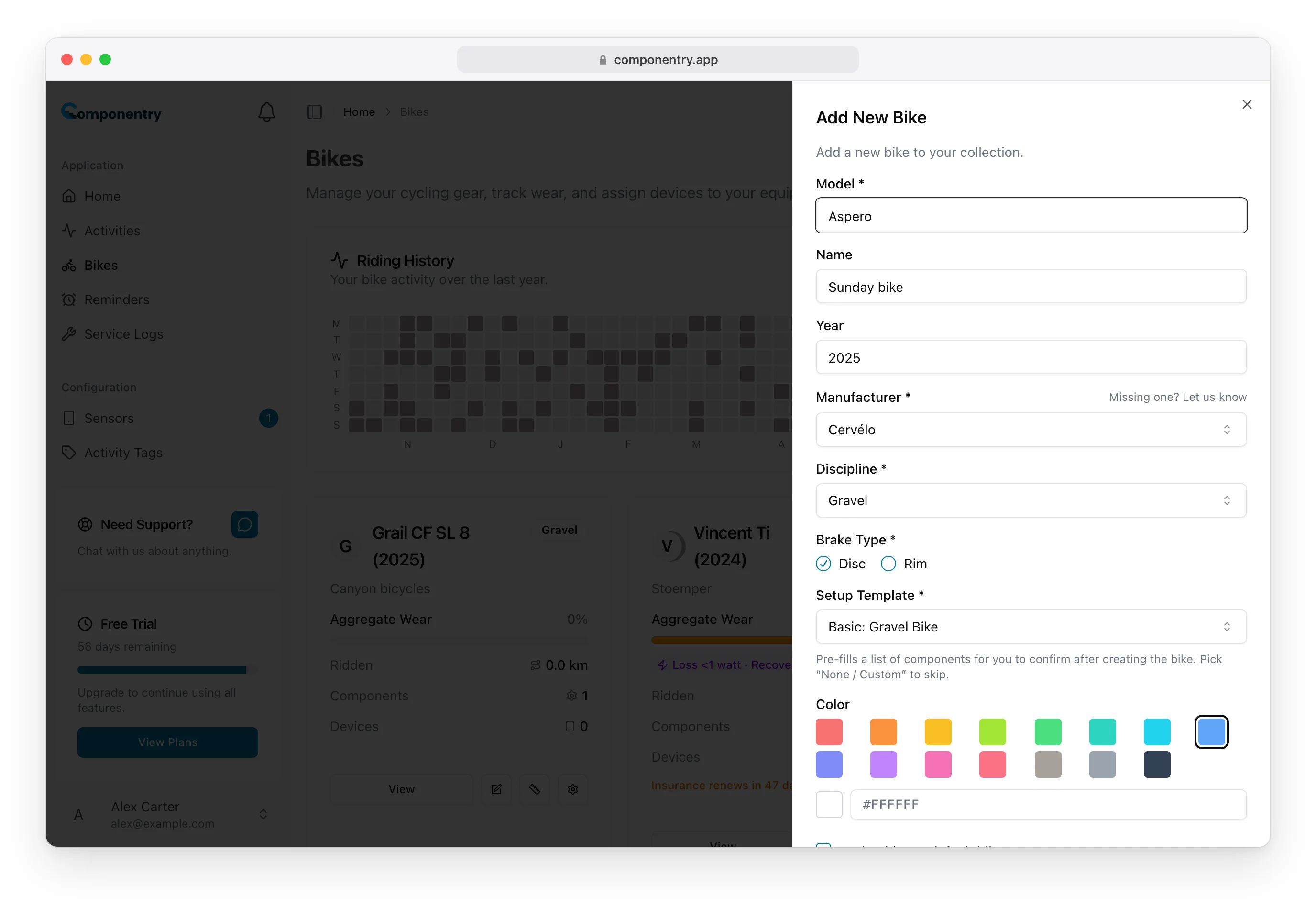Click the 'Vincent Ti (2024)' bike title

coord(731,546)
